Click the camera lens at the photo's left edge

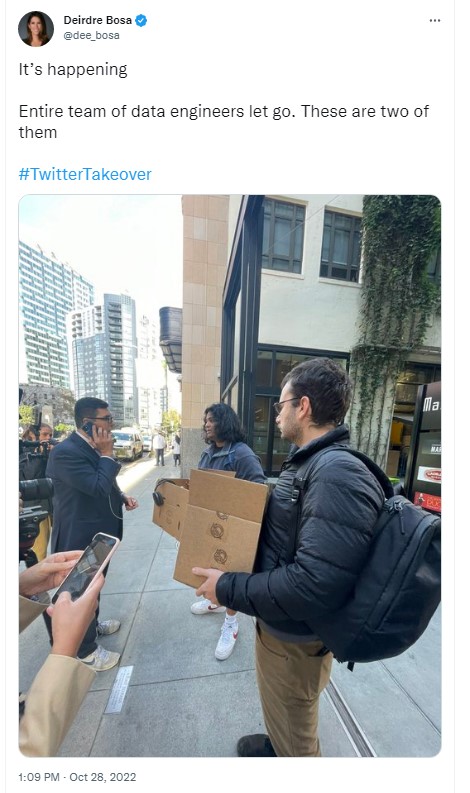(35, 489)
